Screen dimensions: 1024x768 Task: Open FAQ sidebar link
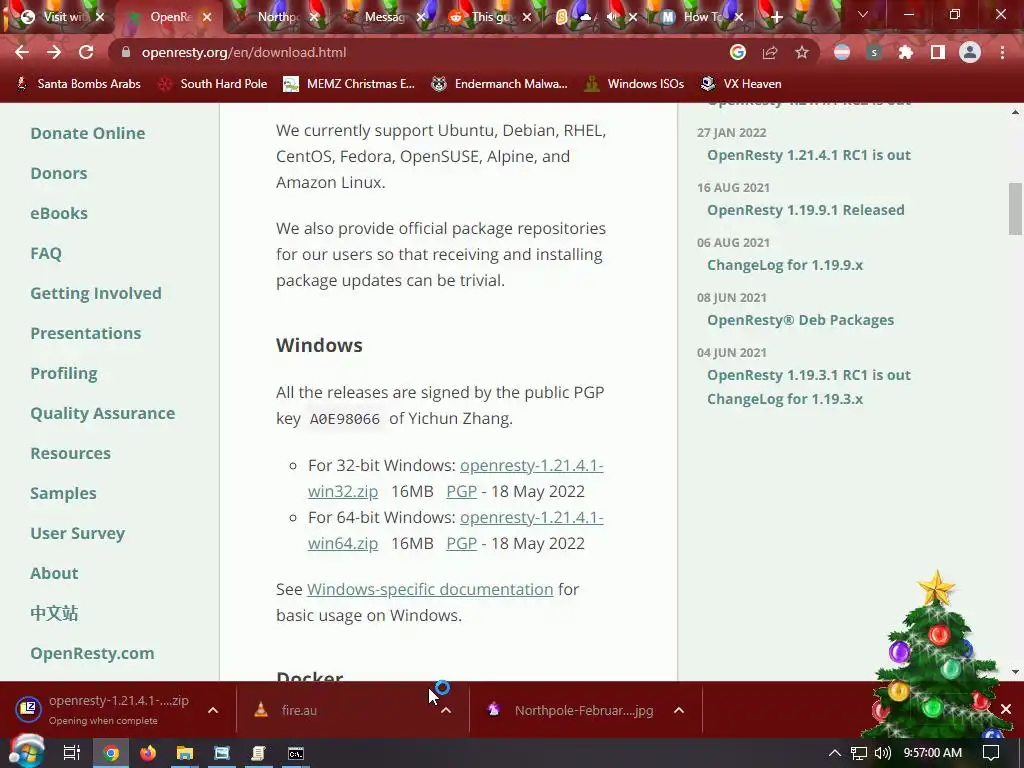pos(46,253)
